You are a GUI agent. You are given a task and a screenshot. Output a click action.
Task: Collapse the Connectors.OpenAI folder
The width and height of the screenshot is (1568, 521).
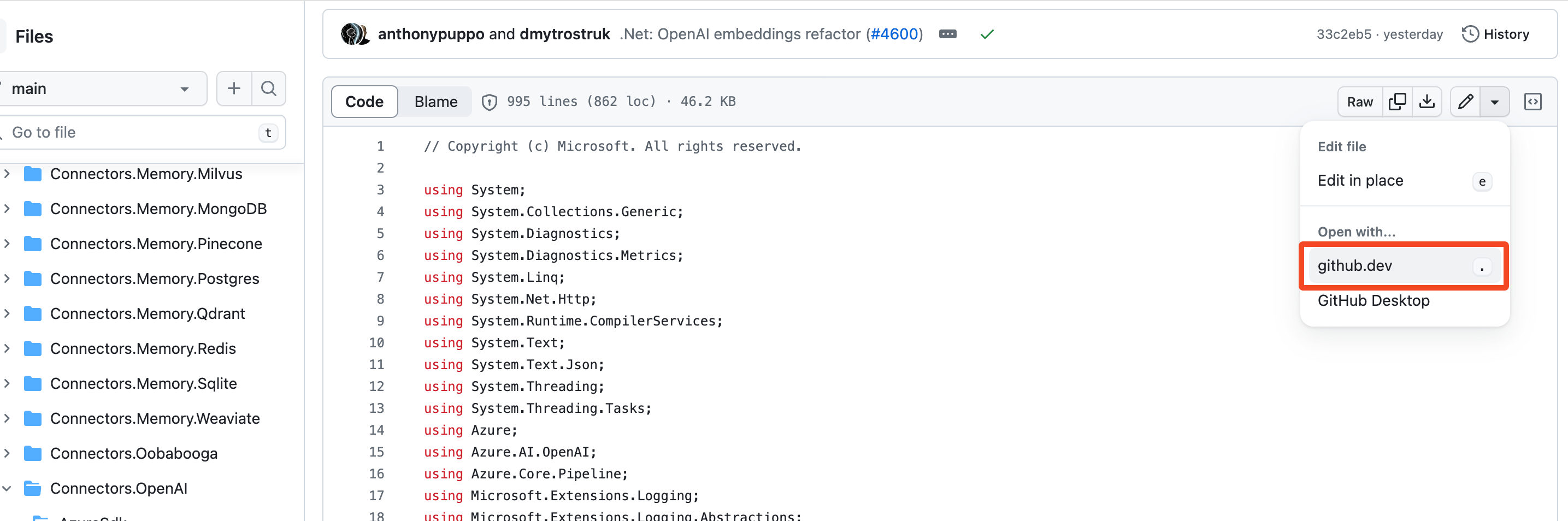7,488
